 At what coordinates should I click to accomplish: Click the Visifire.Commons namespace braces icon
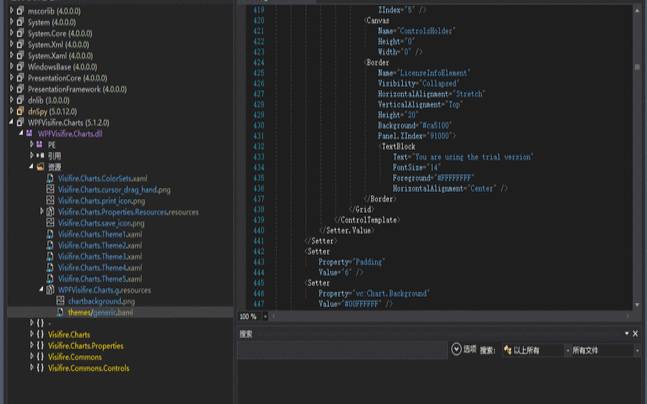39,357
